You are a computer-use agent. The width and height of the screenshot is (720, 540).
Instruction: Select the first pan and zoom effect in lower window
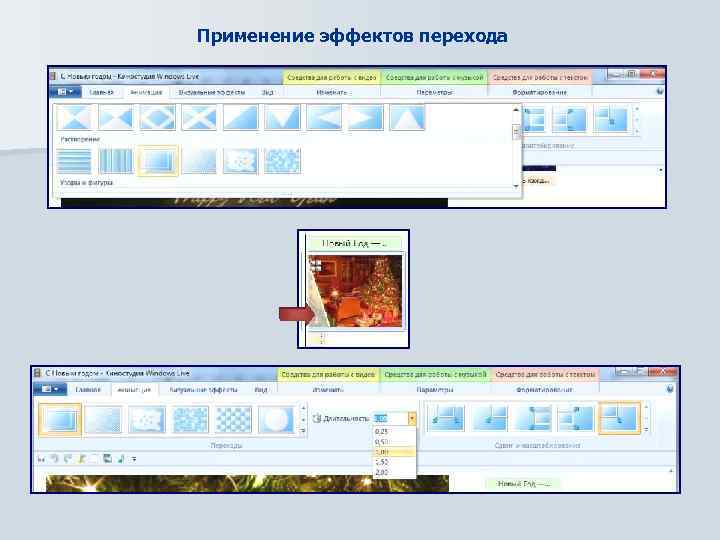446,418
